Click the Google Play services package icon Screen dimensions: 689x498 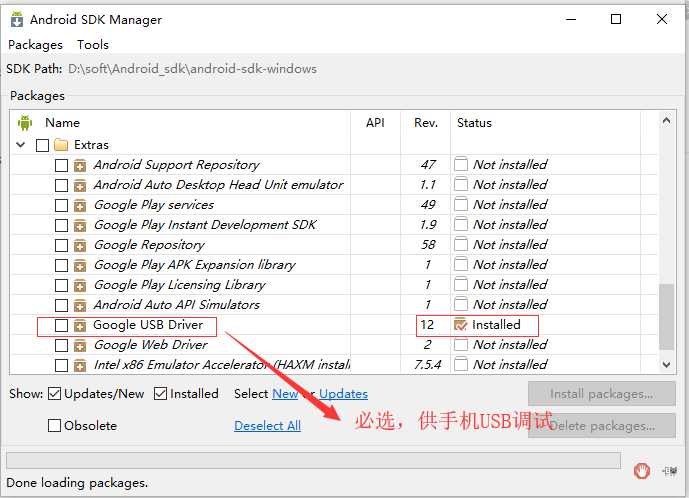[80, 205]
